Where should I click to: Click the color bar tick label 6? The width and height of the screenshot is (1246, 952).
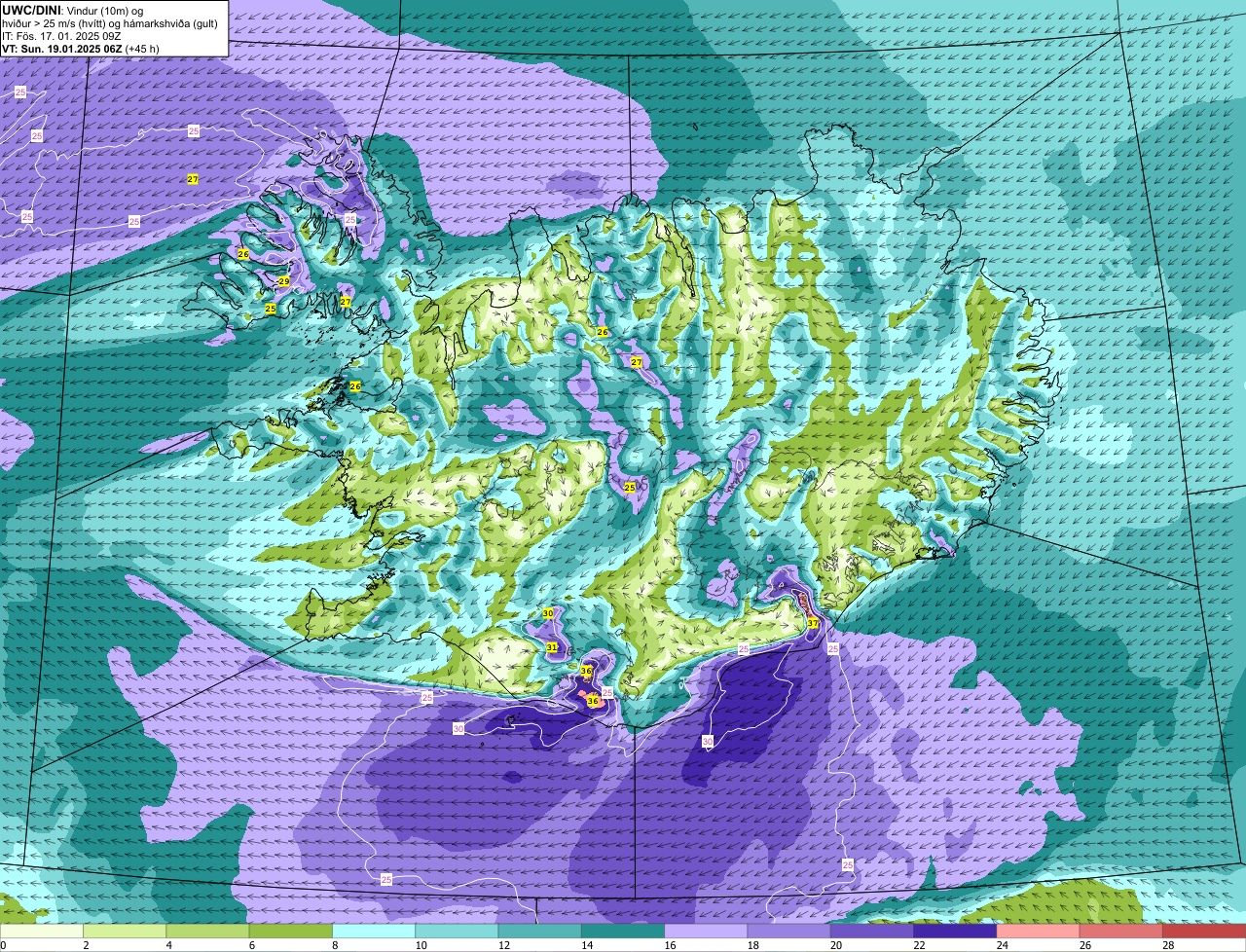click(251, 945)
